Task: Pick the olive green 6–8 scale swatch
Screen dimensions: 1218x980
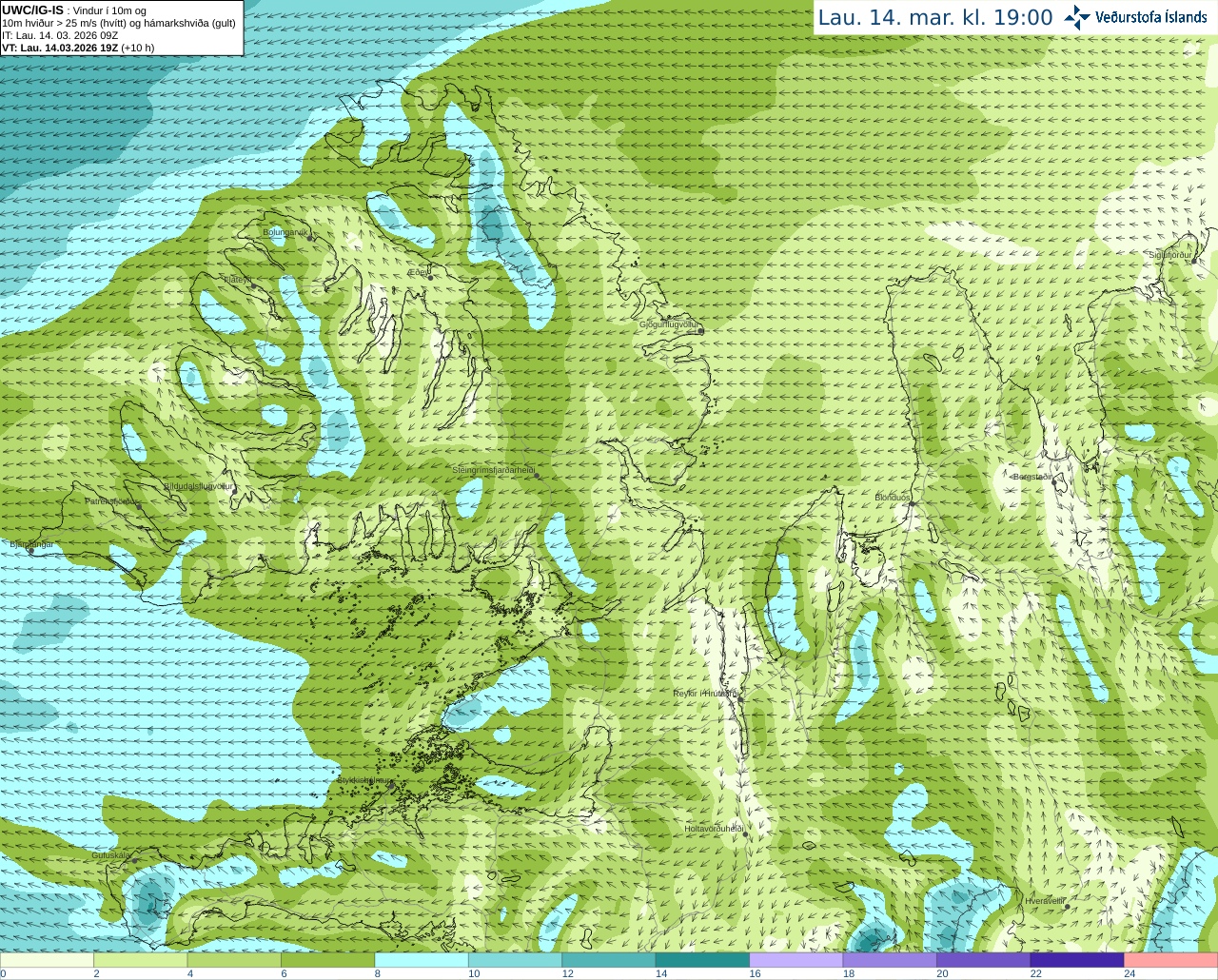Action: [328, 960]
